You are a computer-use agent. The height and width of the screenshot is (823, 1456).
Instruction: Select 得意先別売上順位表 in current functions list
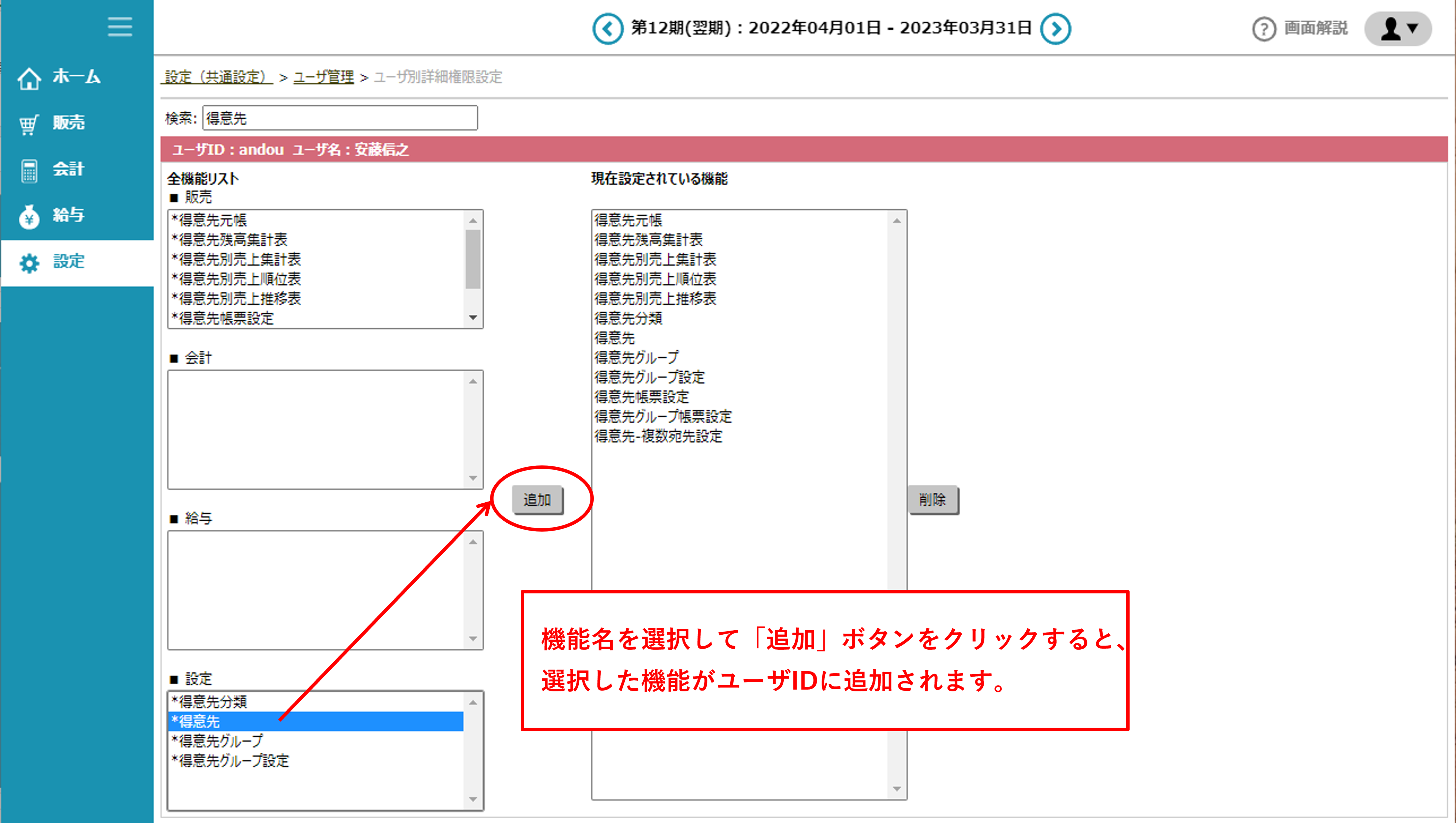tap(740, 279)
